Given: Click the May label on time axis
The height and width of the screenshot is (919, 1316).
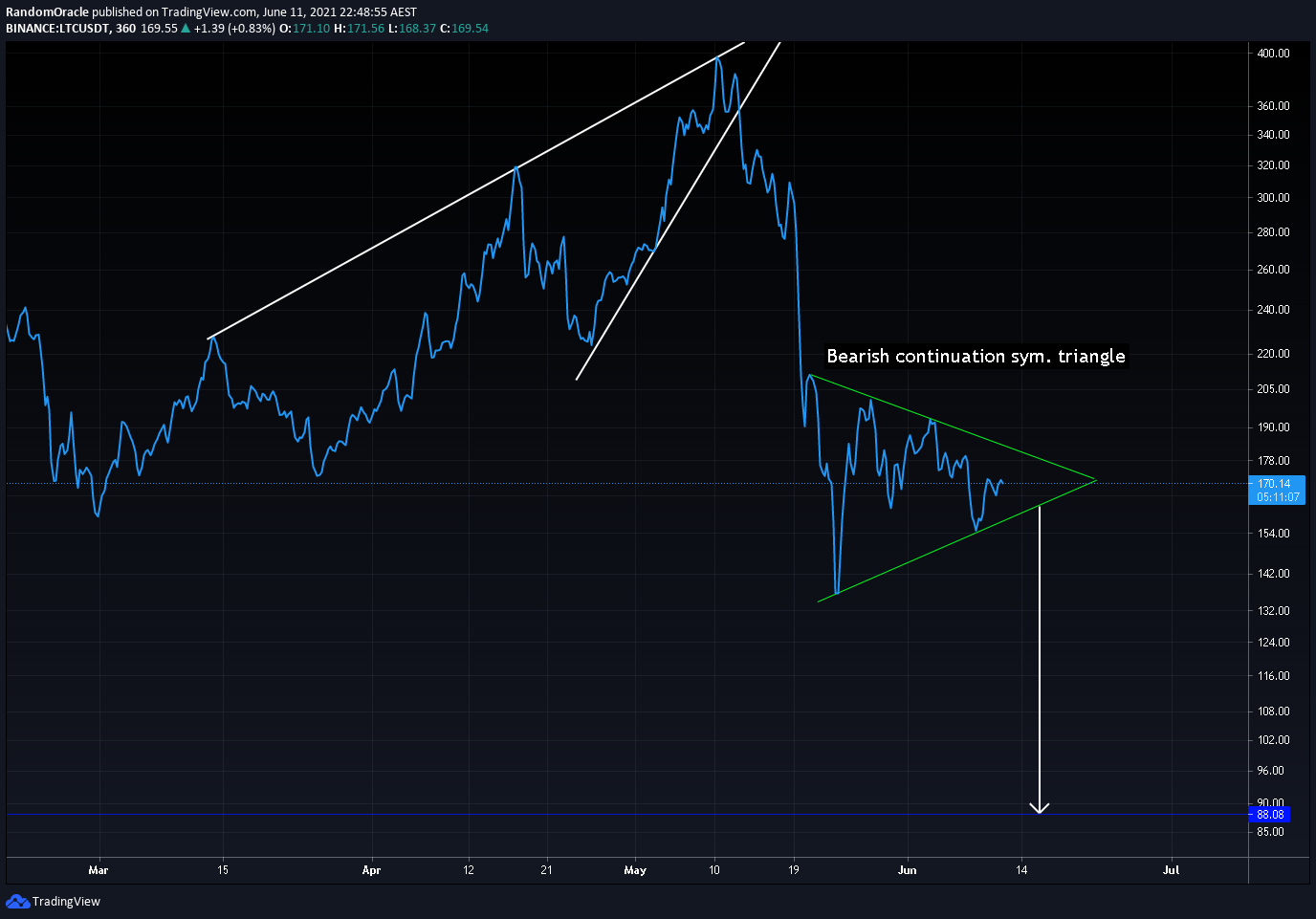Looking at the screenshot, I should tap(635, 870).
